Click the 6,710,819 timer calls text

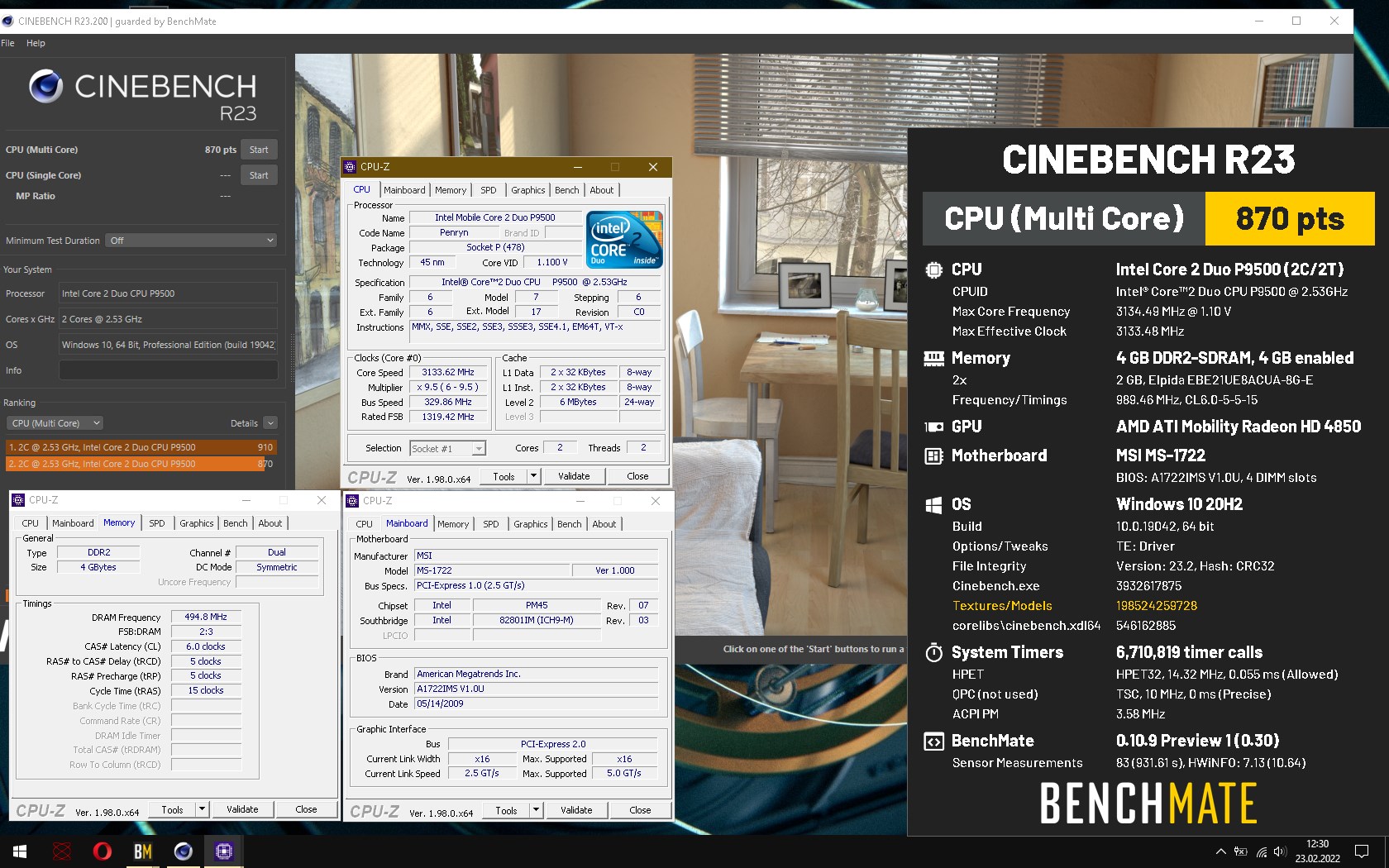[1189, 652]
